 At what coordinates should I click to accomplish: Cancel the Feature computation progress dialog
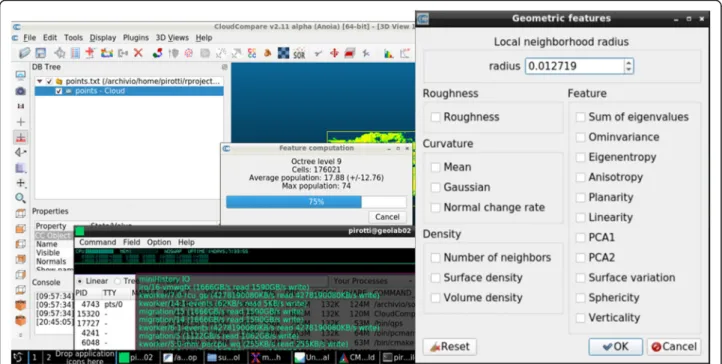click(x=387, y=217)
